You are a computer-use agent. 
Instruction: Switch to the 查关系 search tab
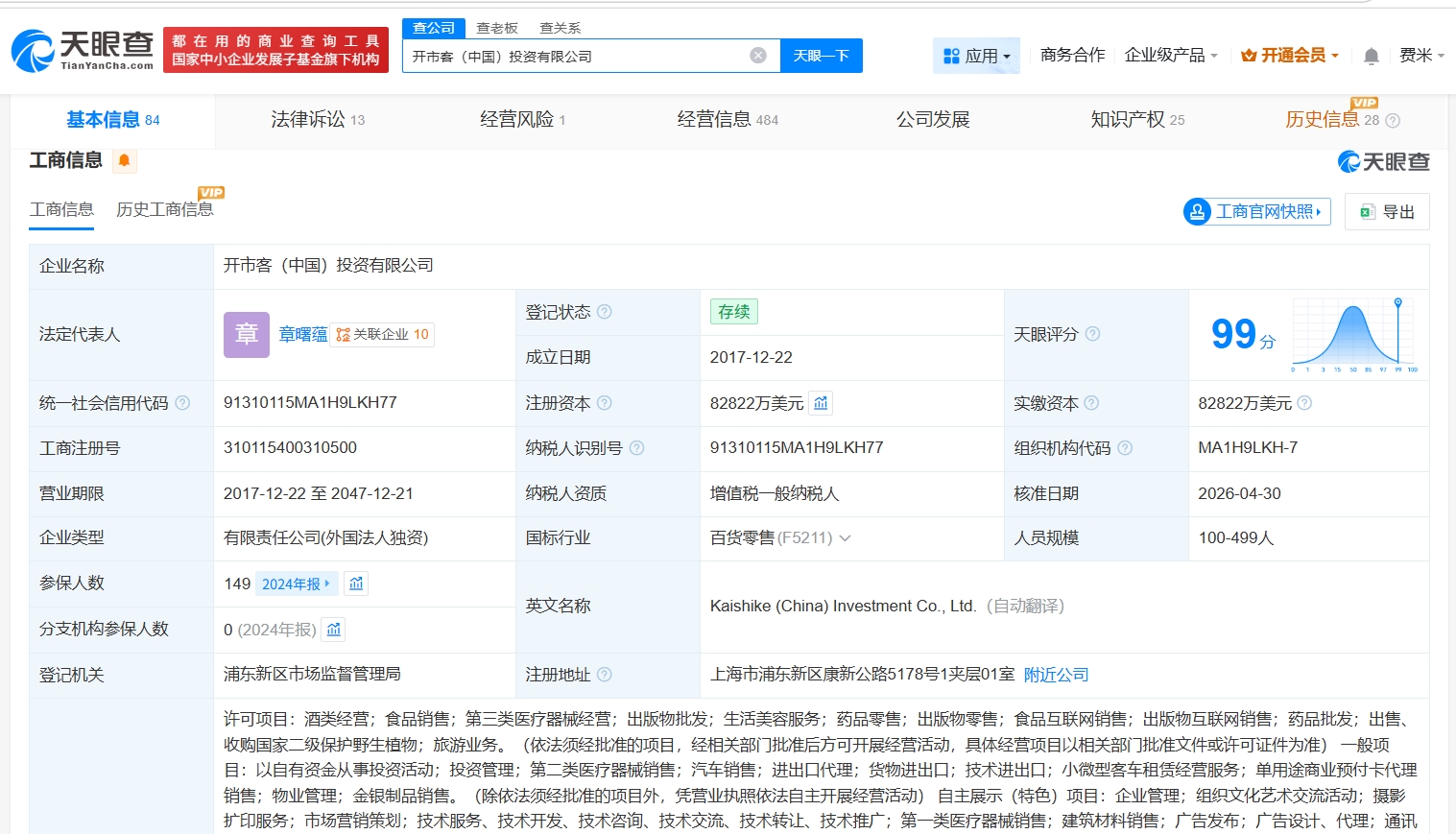[x=561, y=28]
